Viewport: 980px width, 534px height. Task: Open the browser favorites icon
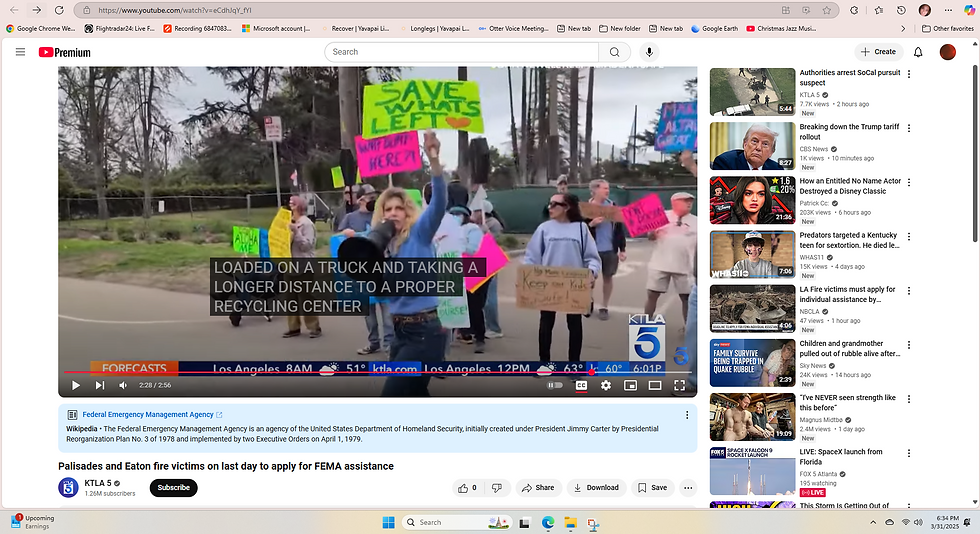[x=879, y=10]
